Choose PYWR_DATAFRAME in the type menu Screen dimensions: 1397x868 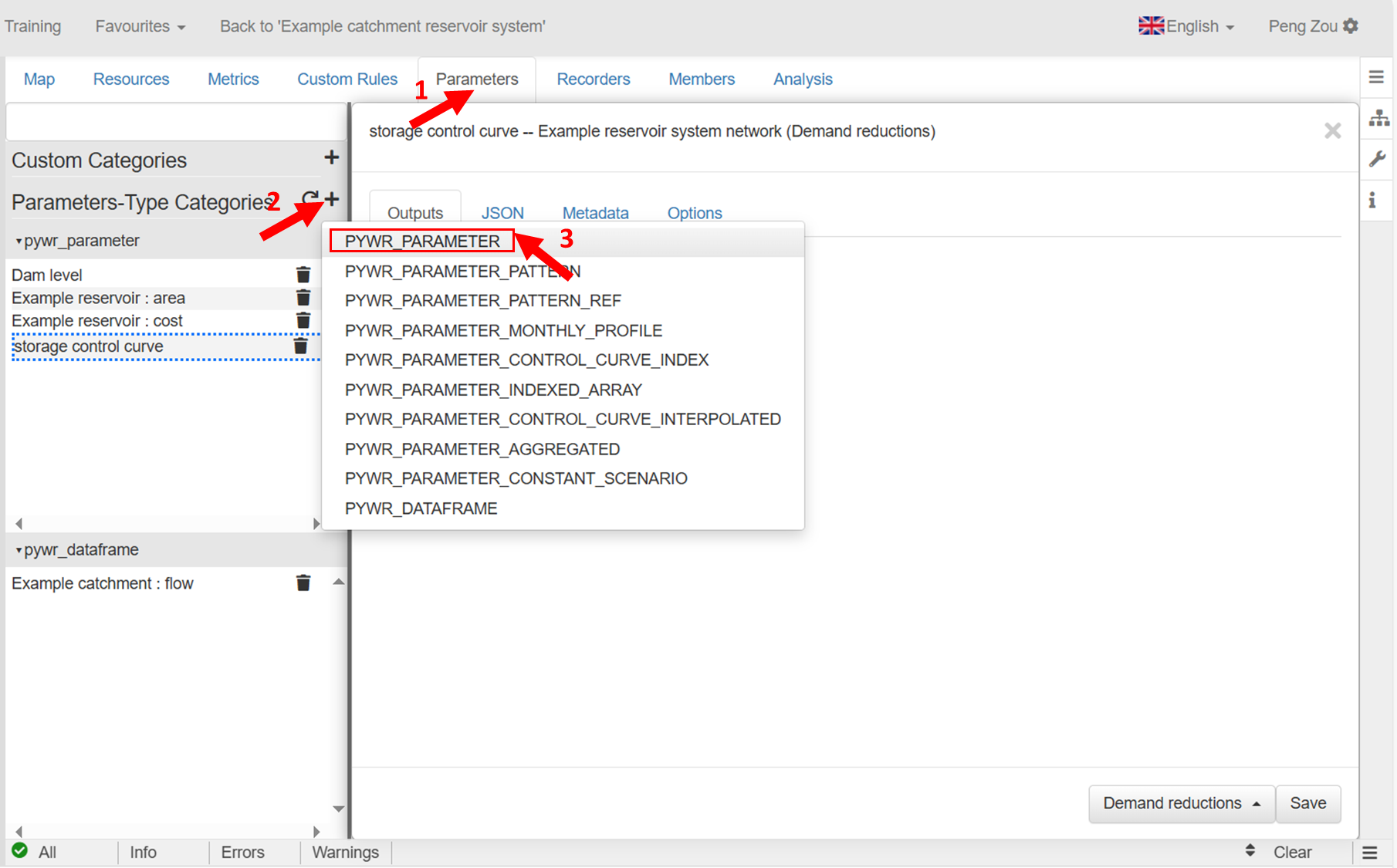tap(421, 508)
